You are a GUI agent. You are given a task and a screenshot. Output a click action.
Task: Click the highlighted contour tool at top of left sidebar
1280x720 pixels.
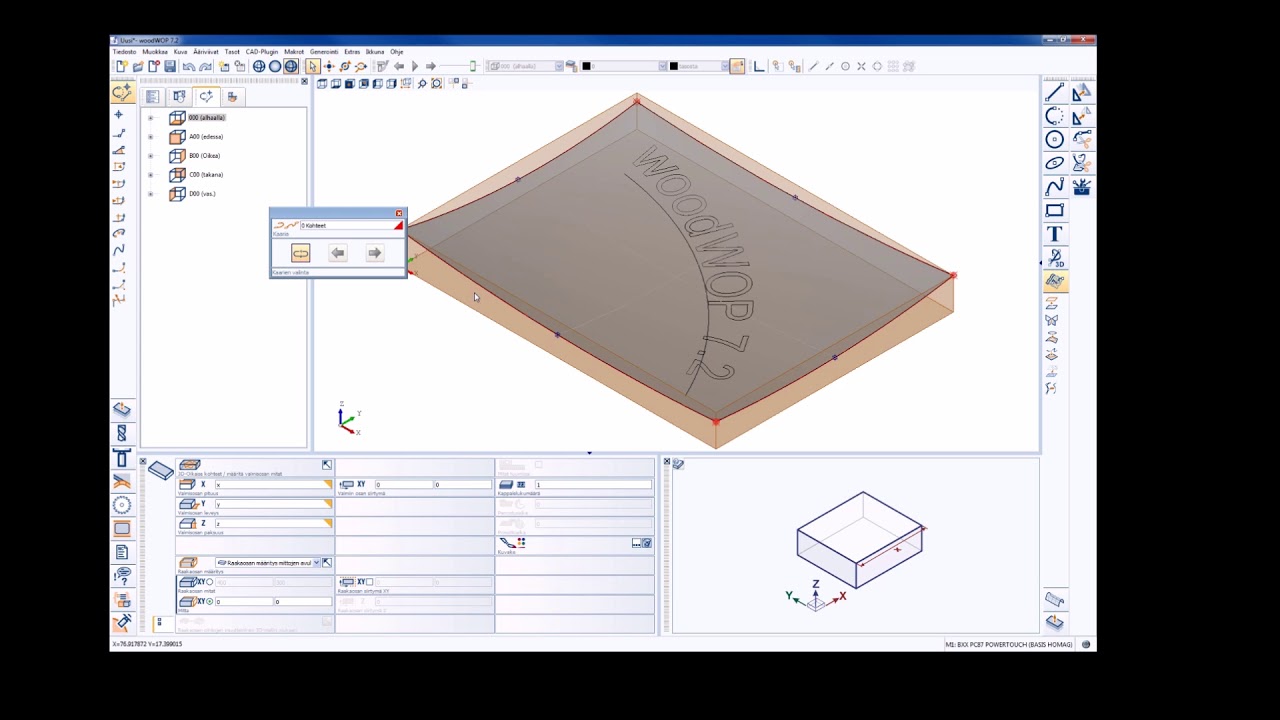tap(123, 93)
